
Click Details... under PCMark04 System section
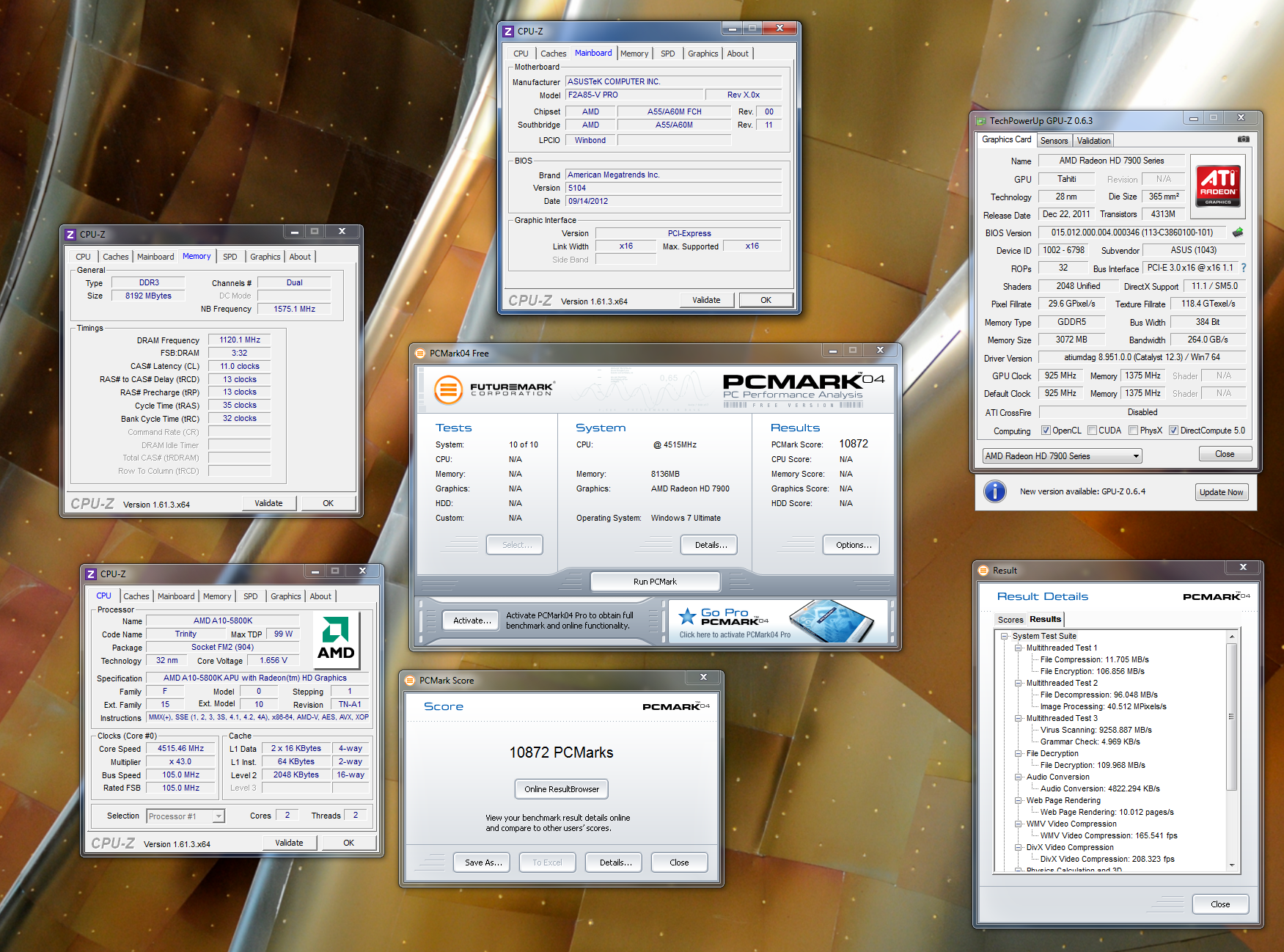click(x=711, y=545)
